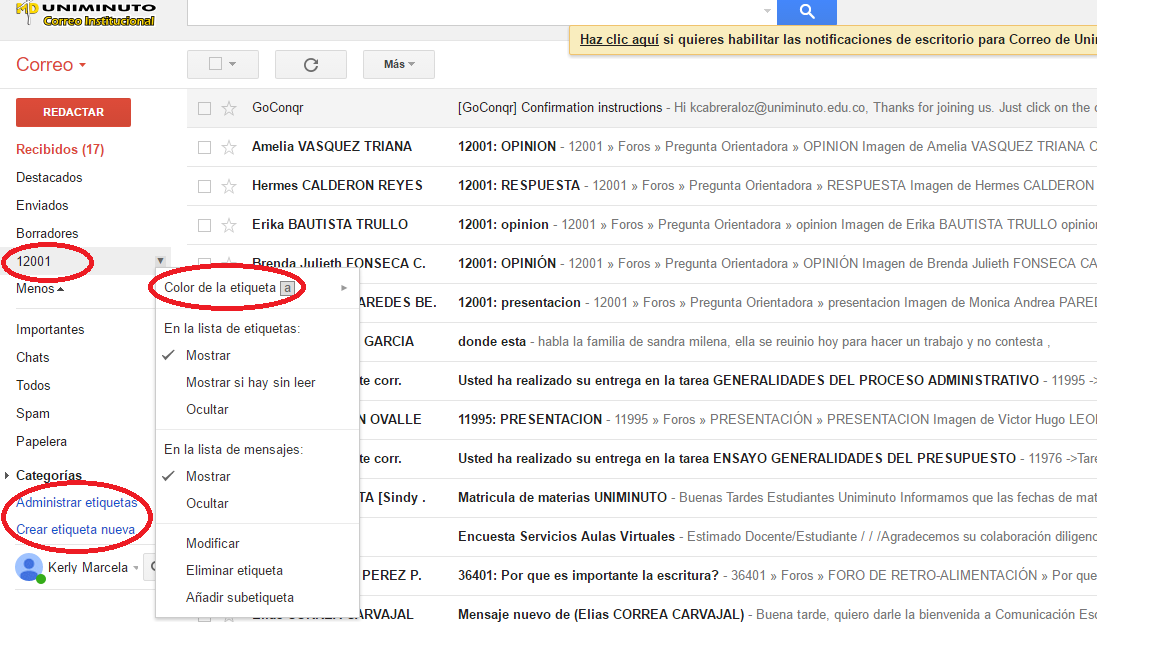The width and height of the screenshot is (1152, 648).
Task: Click Crear etiqueta nueva link
Action: [x=76, y=530]
